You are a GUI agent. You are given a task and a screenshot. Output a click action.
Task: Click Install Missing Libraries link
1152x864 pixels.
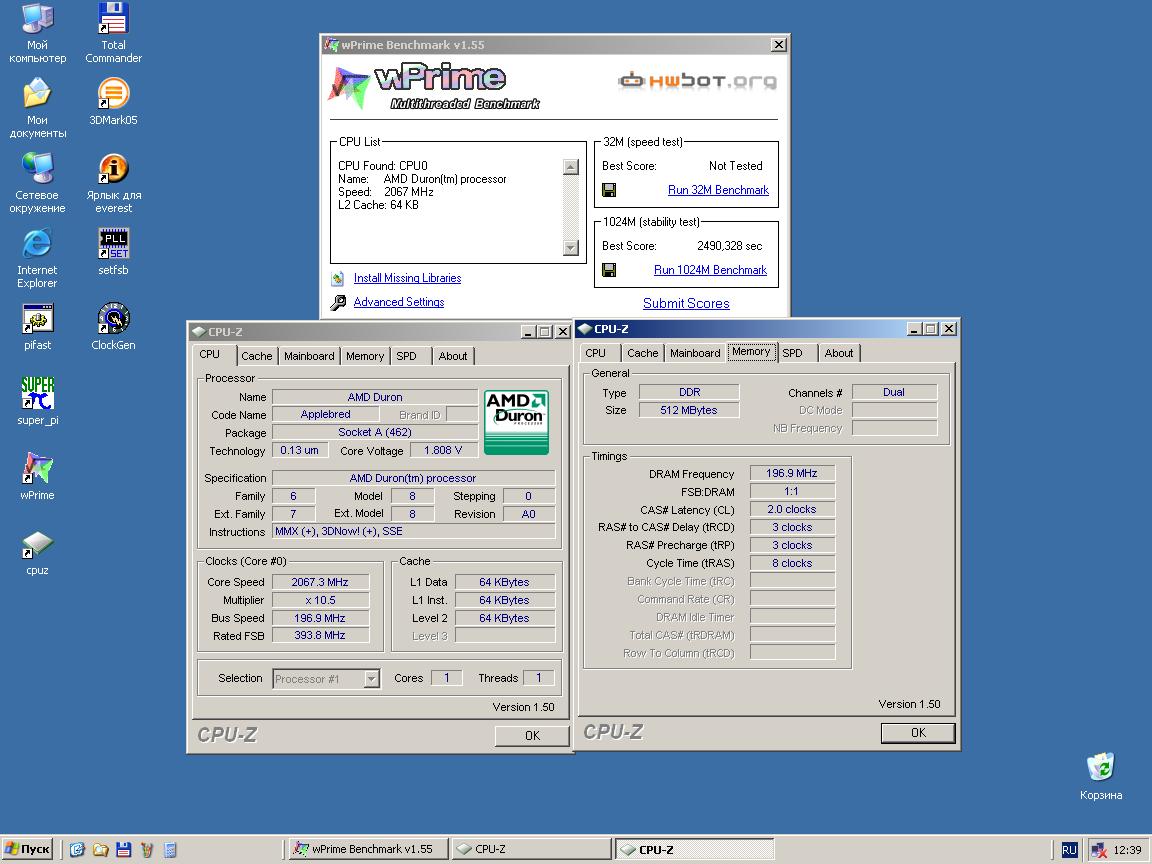click(x=407, y=278)
